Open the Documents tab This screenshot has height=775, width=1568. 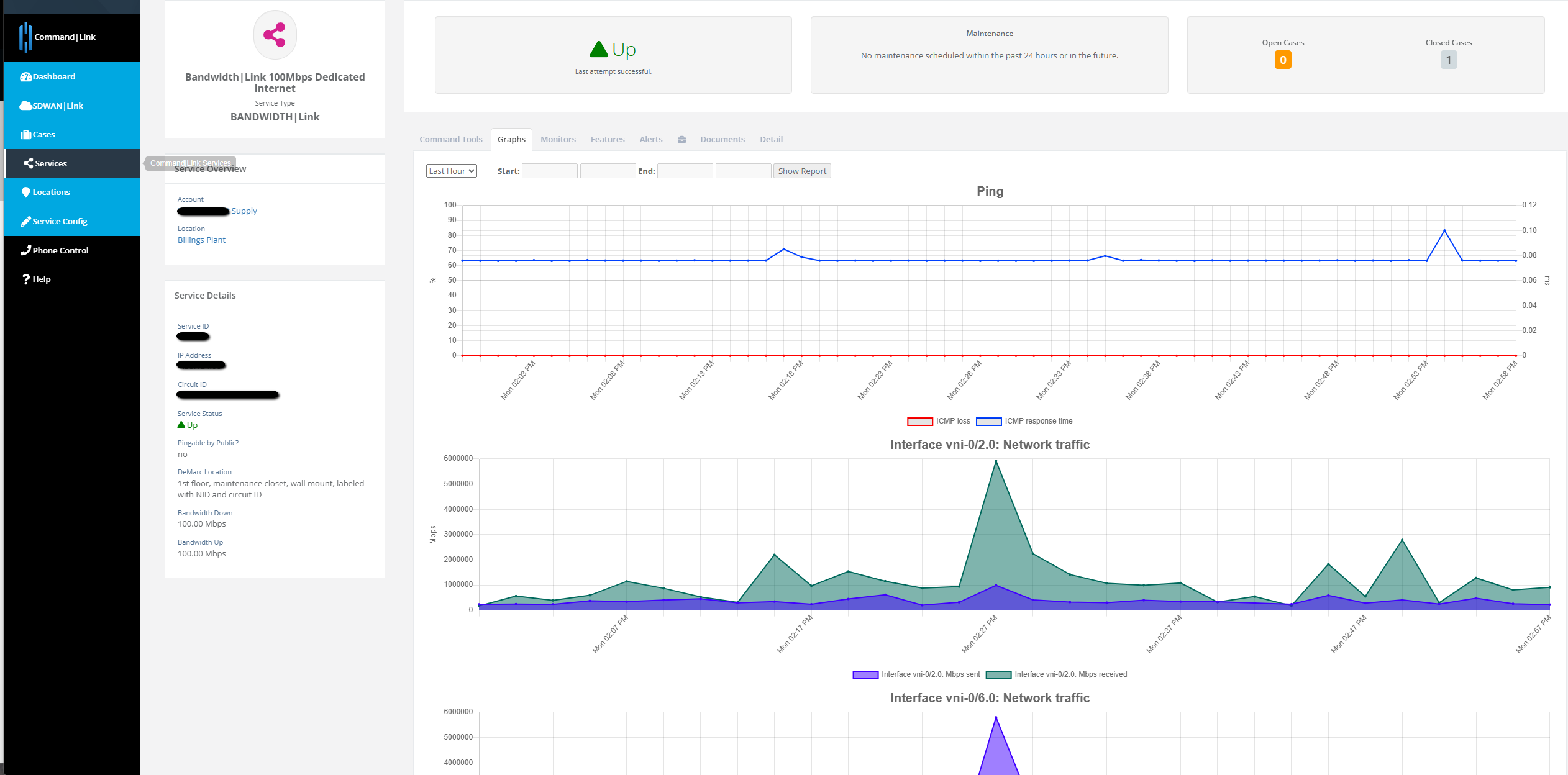coord(722,140)
